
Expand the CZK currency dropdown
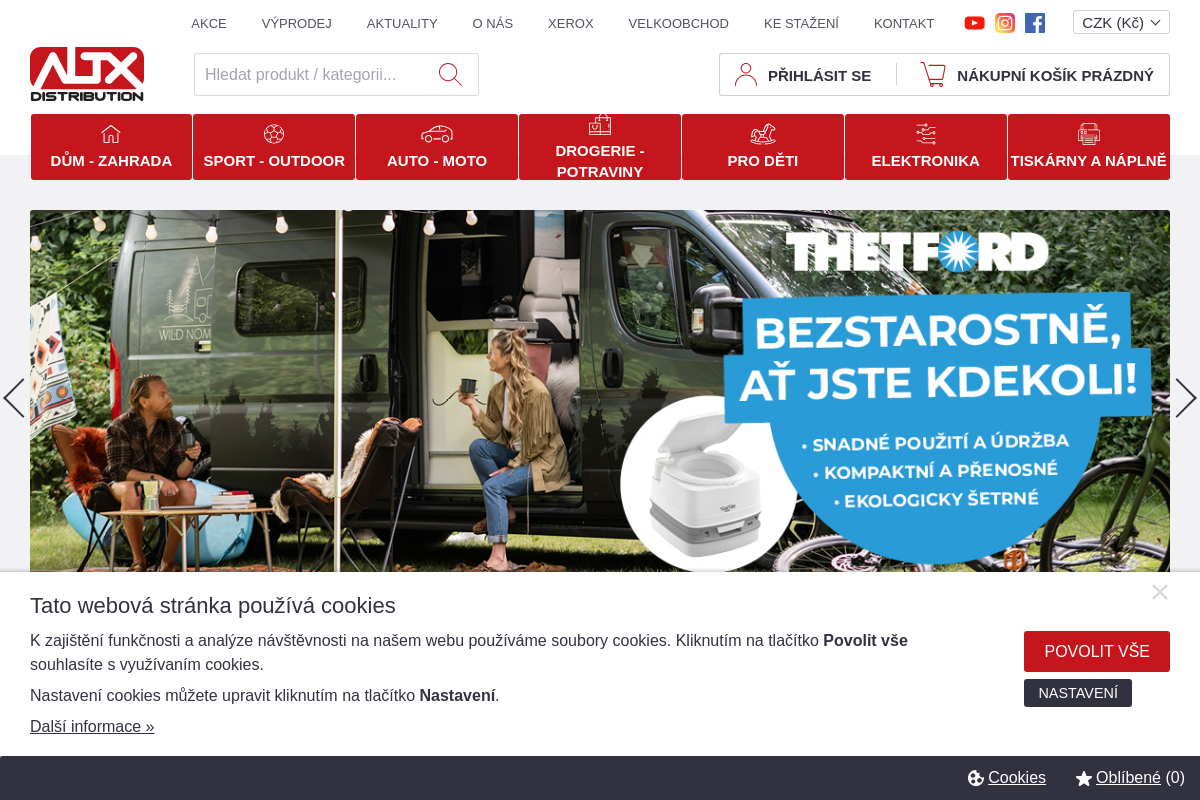[x=1121, y=22]
